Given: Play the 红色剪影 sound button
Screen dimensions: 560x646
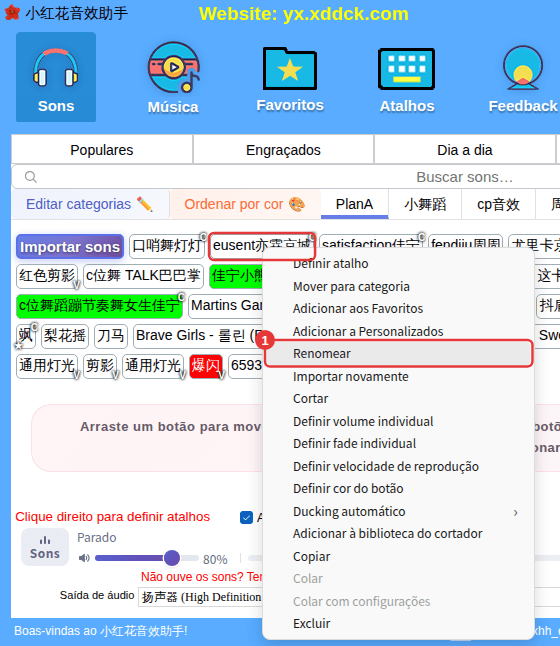Looking at the screenshot, I should point(47,276).
